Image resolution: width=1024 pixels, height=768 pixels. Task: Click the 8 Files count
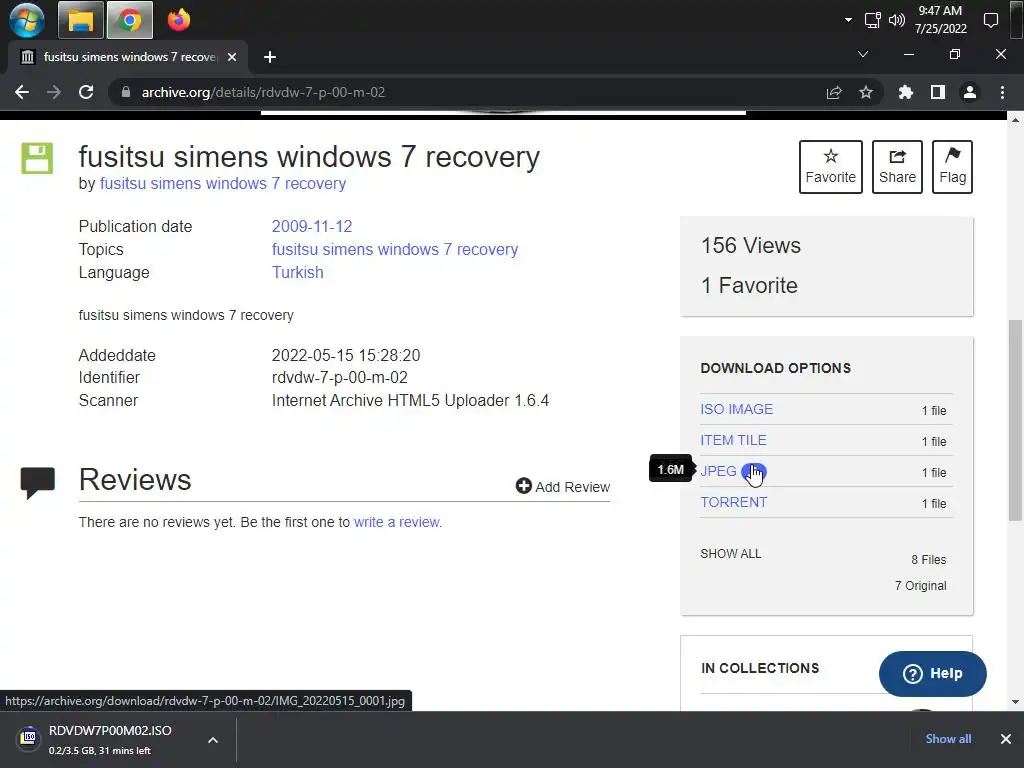929,560
